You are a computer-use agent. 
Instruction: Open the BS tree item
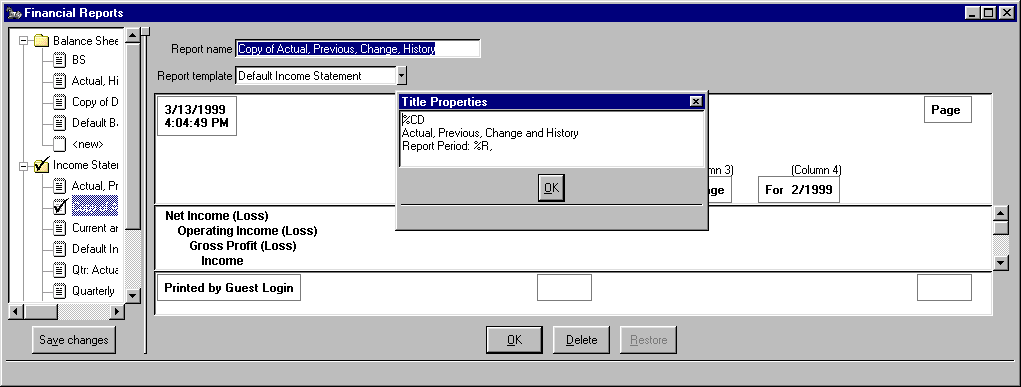click(x=78, y=60)
